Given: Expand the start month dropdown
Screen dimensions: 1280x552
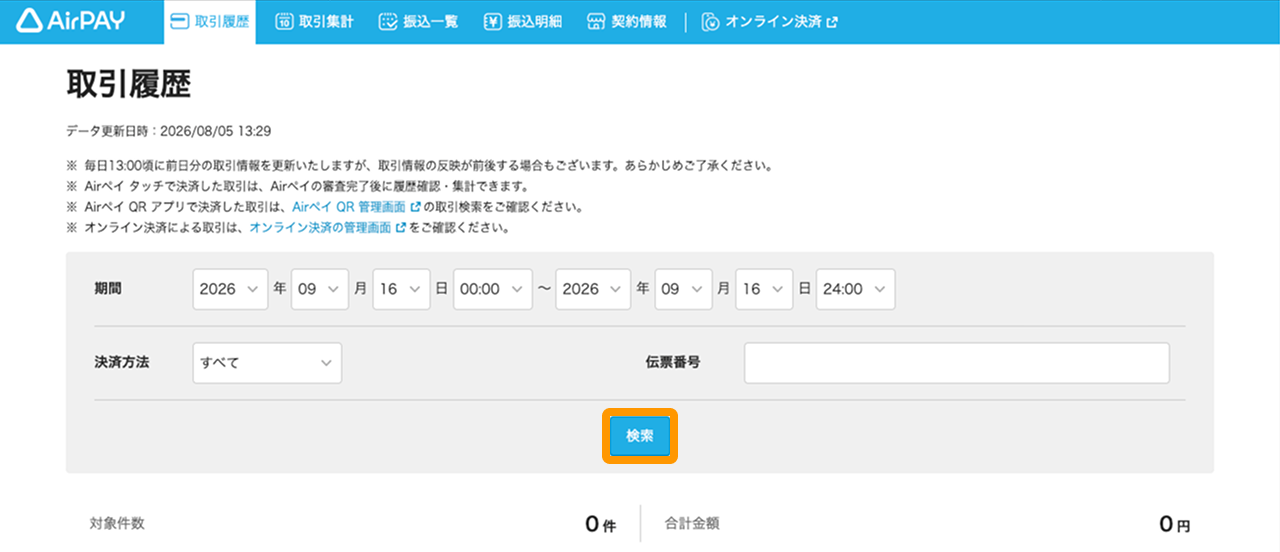Looking at the screenshot, I should click(x=320, y=289).
